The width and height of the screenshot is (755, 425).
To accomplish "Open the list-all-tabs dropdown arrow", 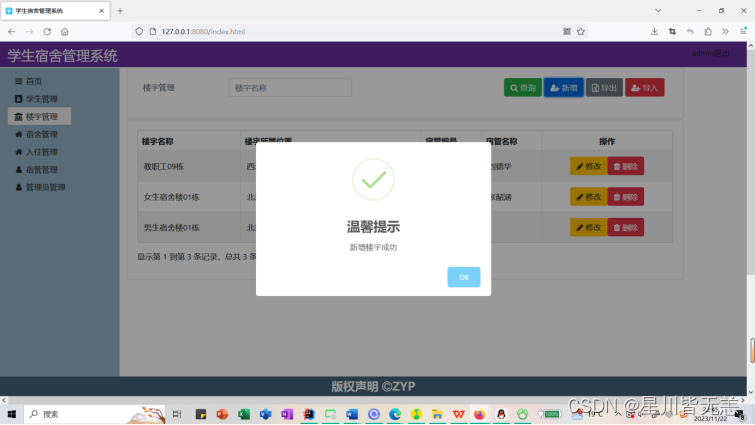I will pos(658,11).
